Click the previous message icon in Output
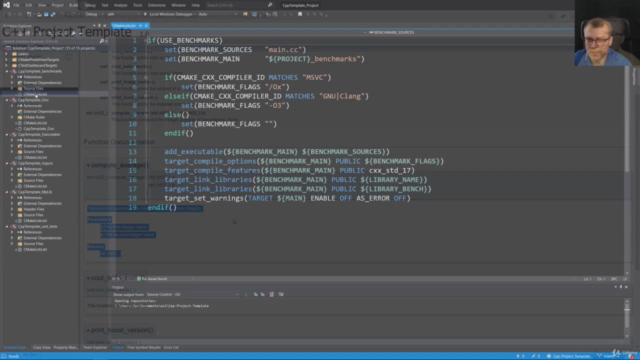 pos(256,294)
